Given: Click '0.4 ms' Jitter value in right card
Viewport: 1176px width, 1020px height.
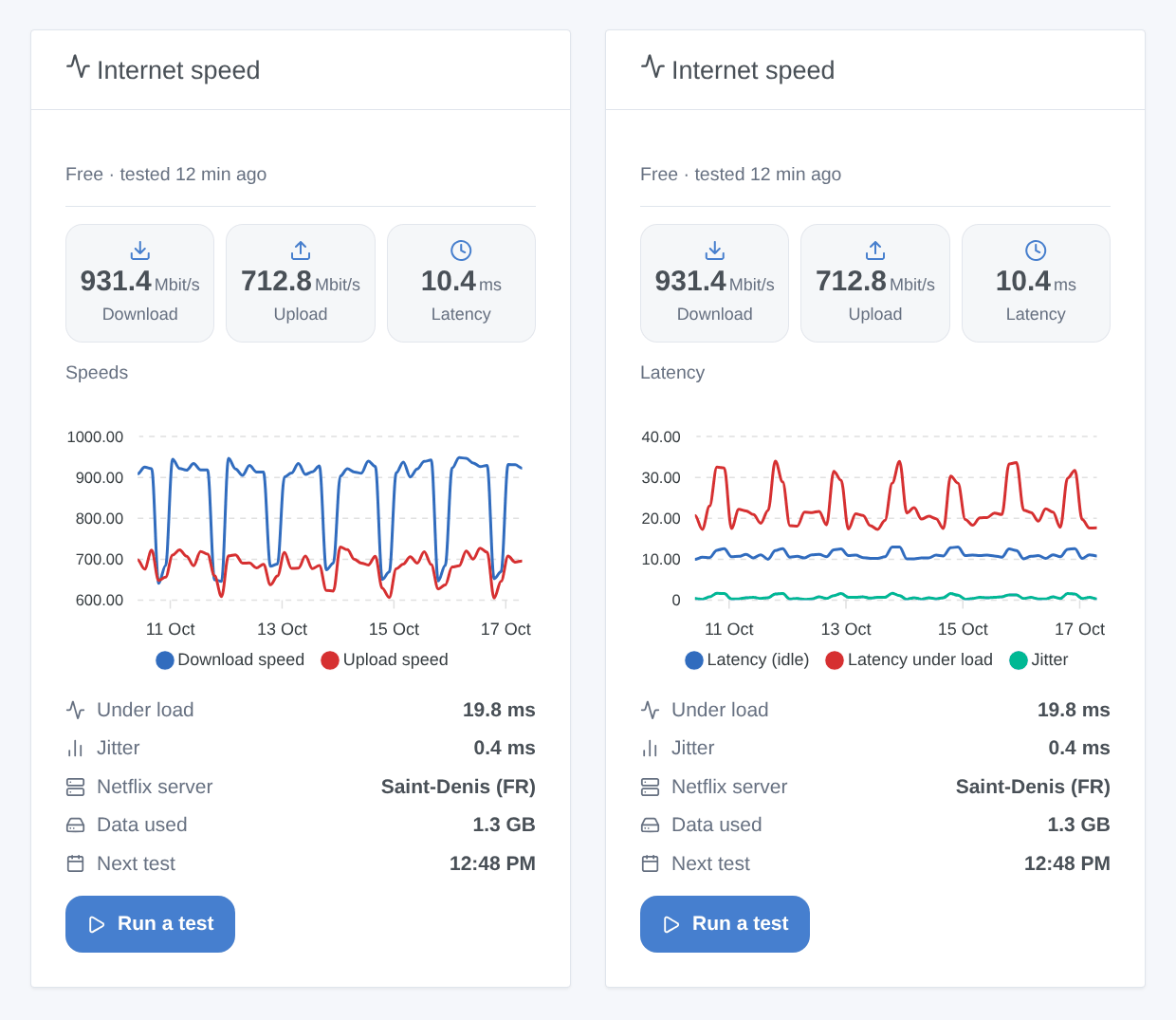Looking at the screenshot, I should coord(1079,748).
